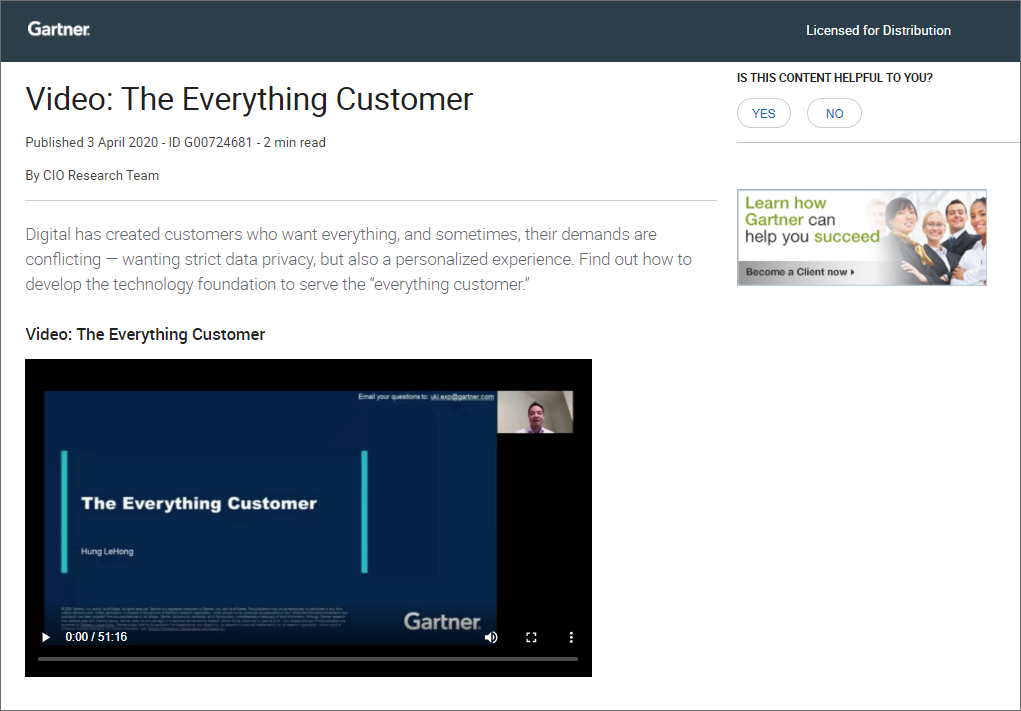1021x711 pixels.
Task: Answer NO to content helpful question
Action: [x=834, y=113]
